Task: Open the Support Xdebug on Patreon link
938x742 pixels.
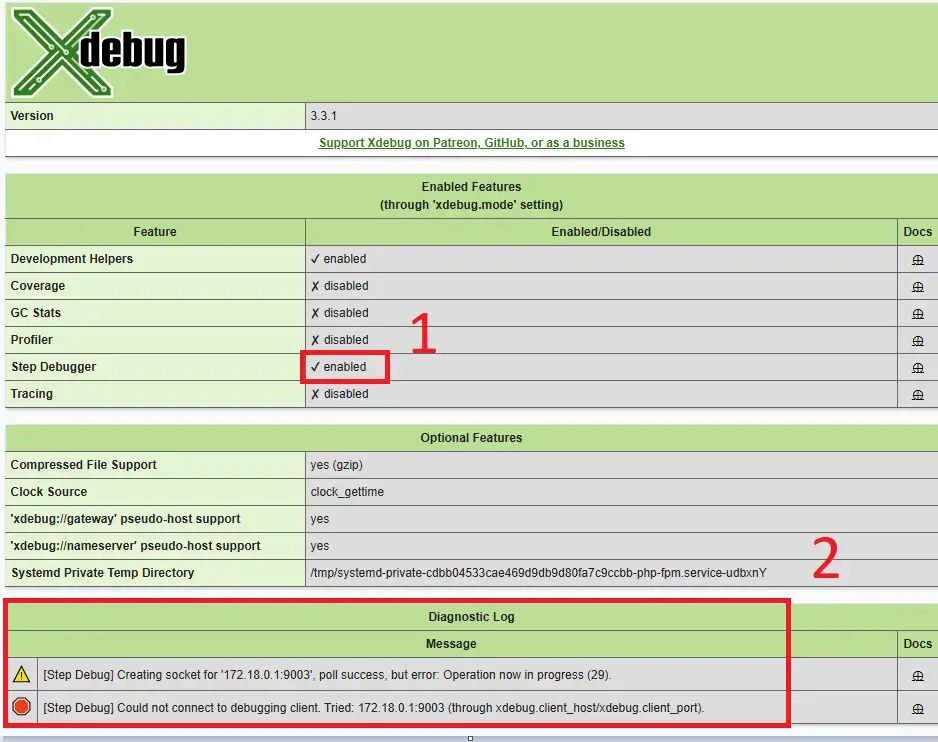Action: [471, 143]
